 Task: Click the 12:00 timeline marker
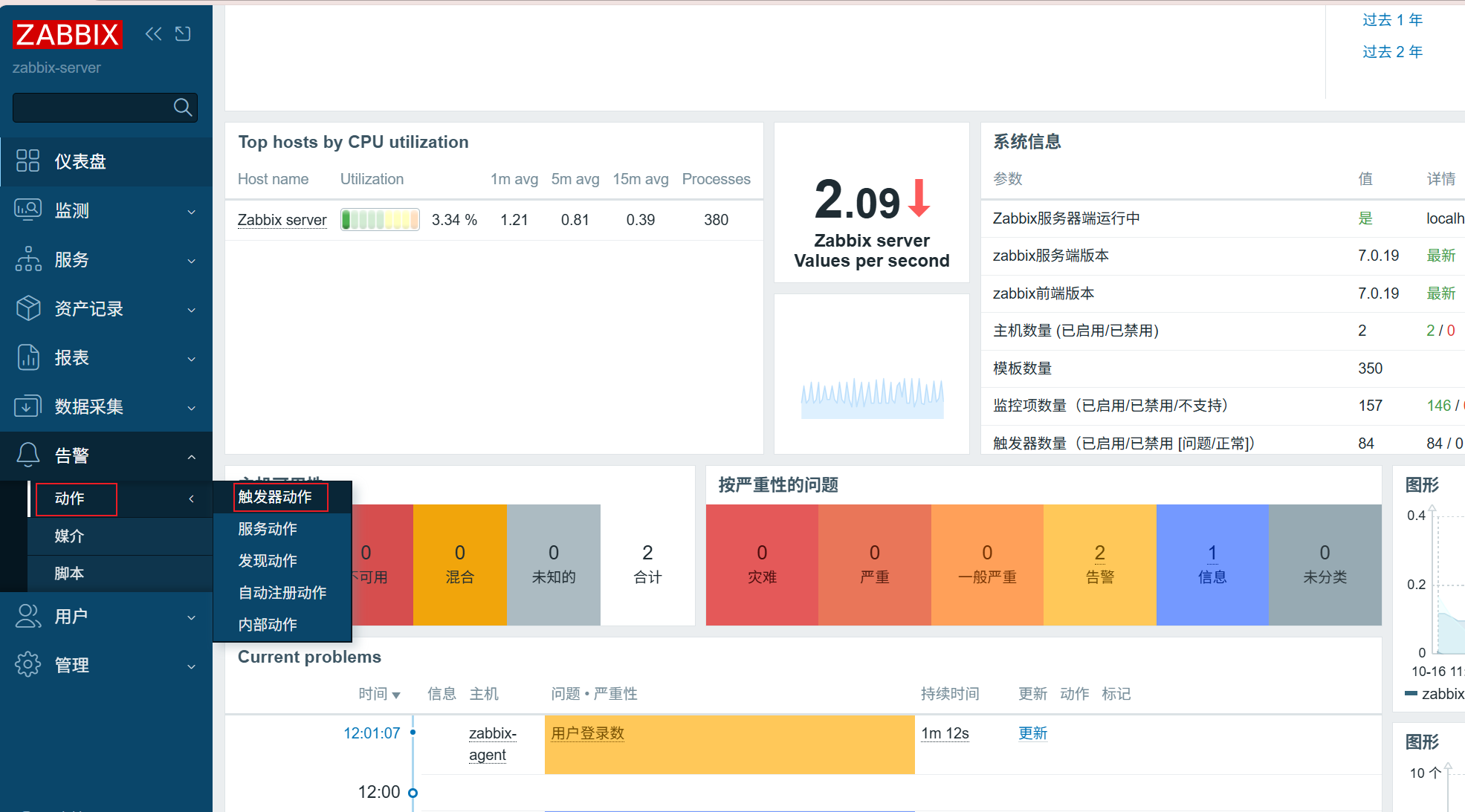(413, 793)
